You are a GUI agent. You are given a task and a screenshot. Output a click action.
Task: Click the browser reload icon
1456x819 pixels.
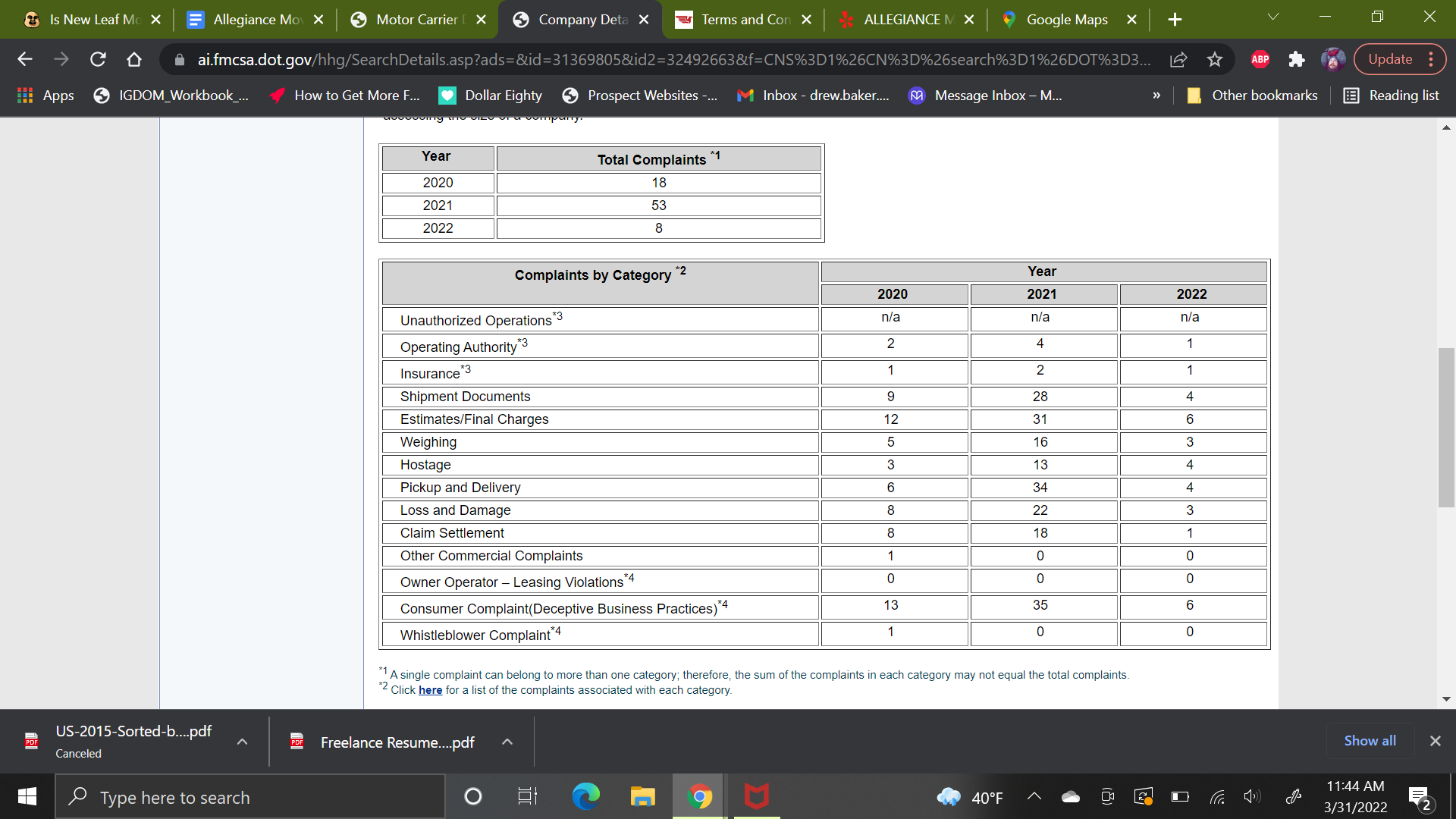pyautogui.click(x=98, y=59)
